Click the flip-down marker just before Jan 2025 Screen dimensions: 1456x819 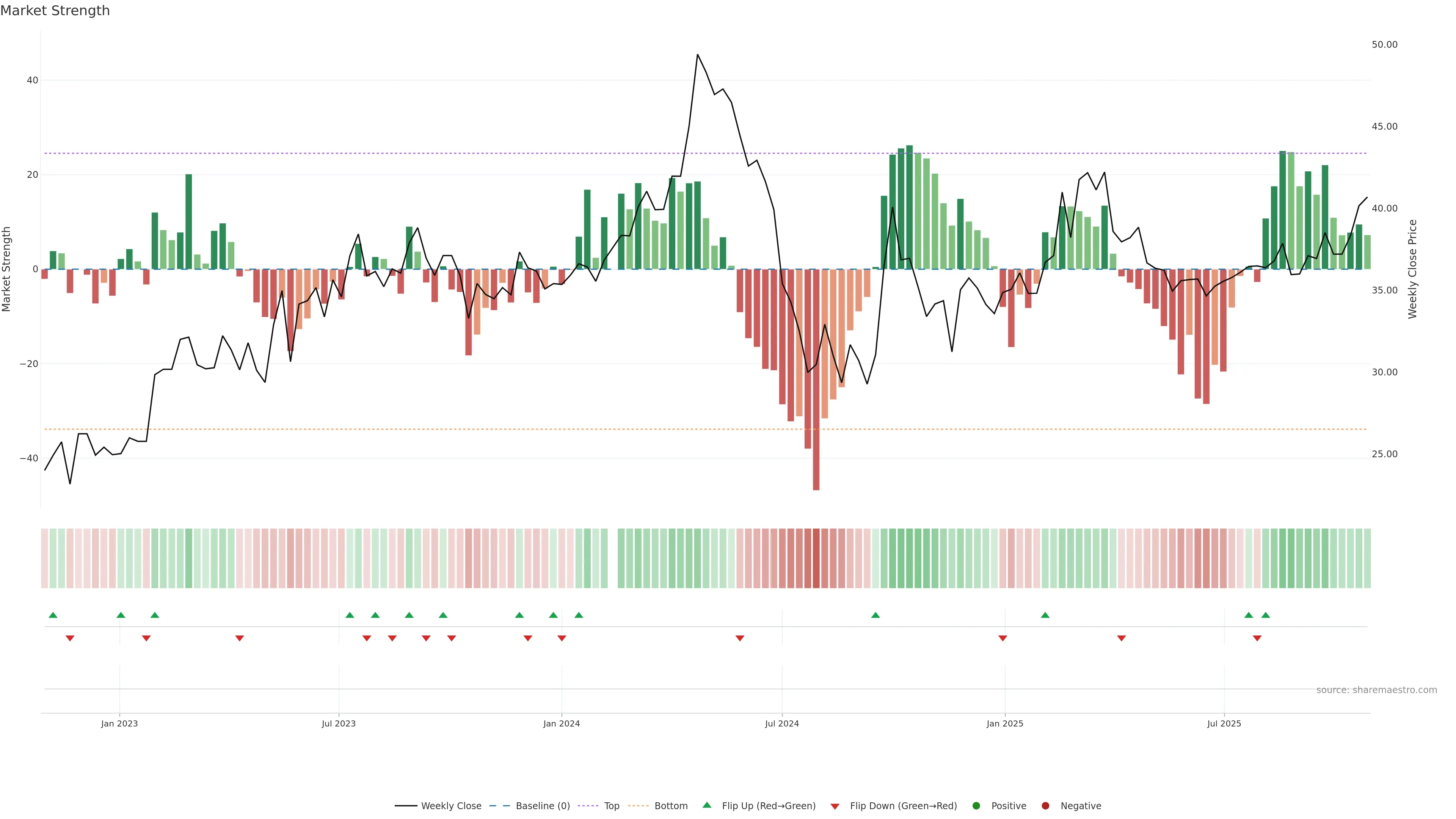click(1003, 638)
